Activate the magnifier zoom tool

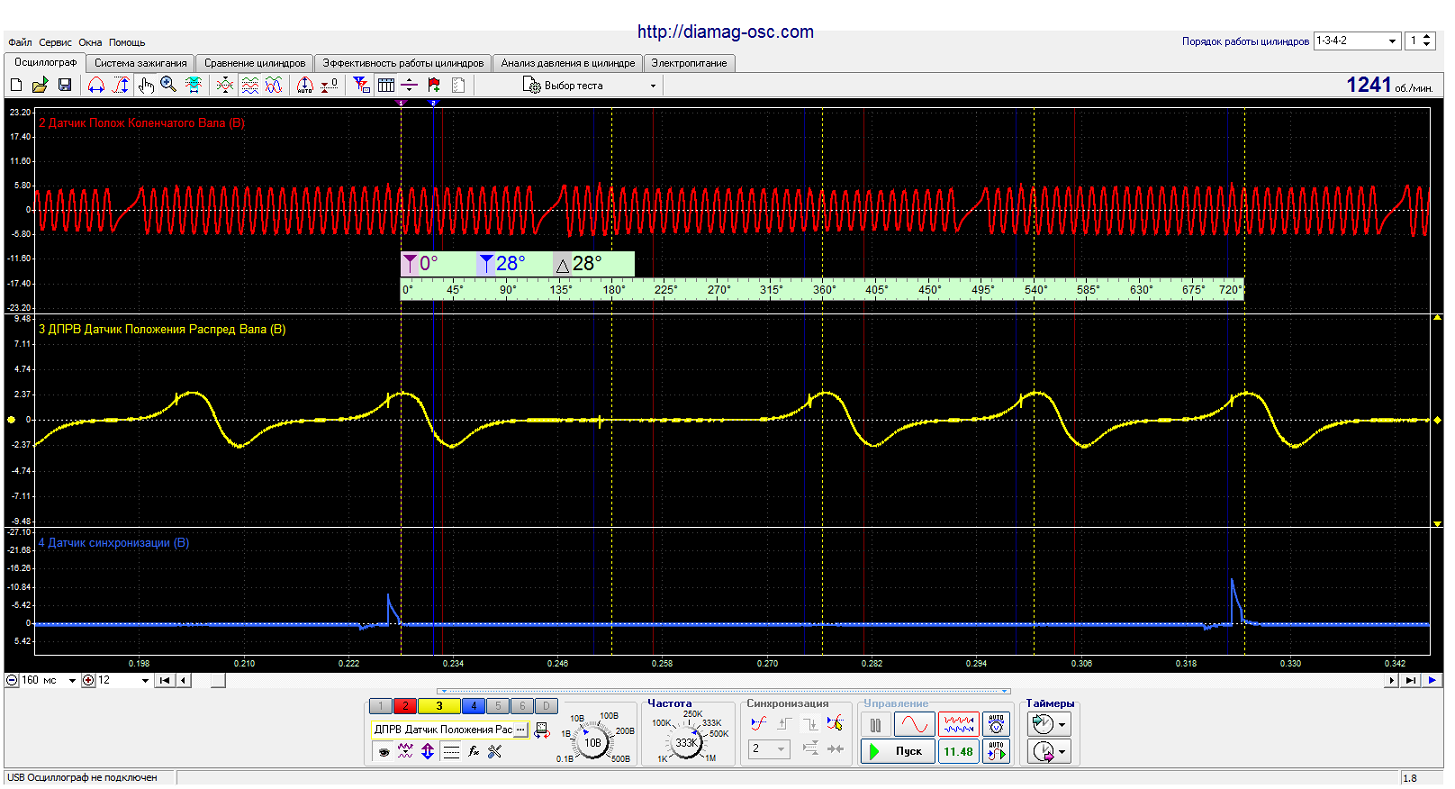tap(168, 85)
